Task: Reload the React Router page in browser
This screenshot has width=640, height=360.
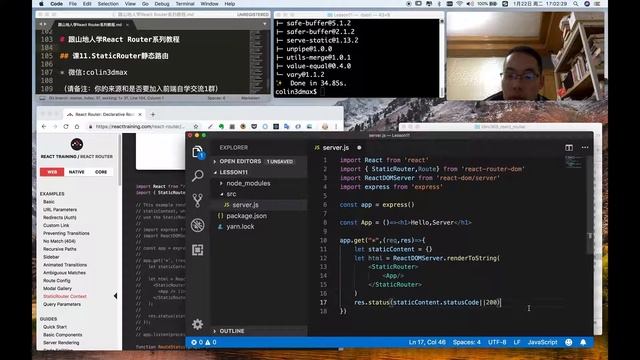Action: [x=66, y=127]
